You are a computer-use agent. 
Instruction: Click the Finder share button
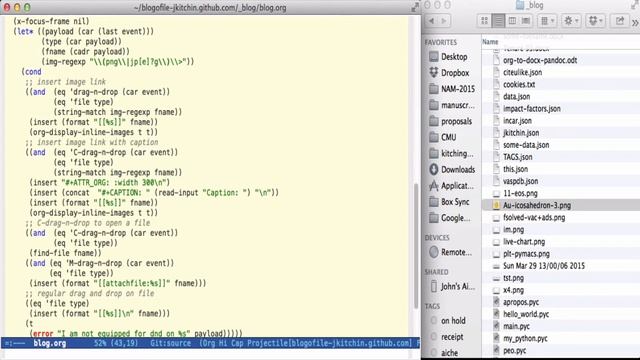[x=620, y=21]
